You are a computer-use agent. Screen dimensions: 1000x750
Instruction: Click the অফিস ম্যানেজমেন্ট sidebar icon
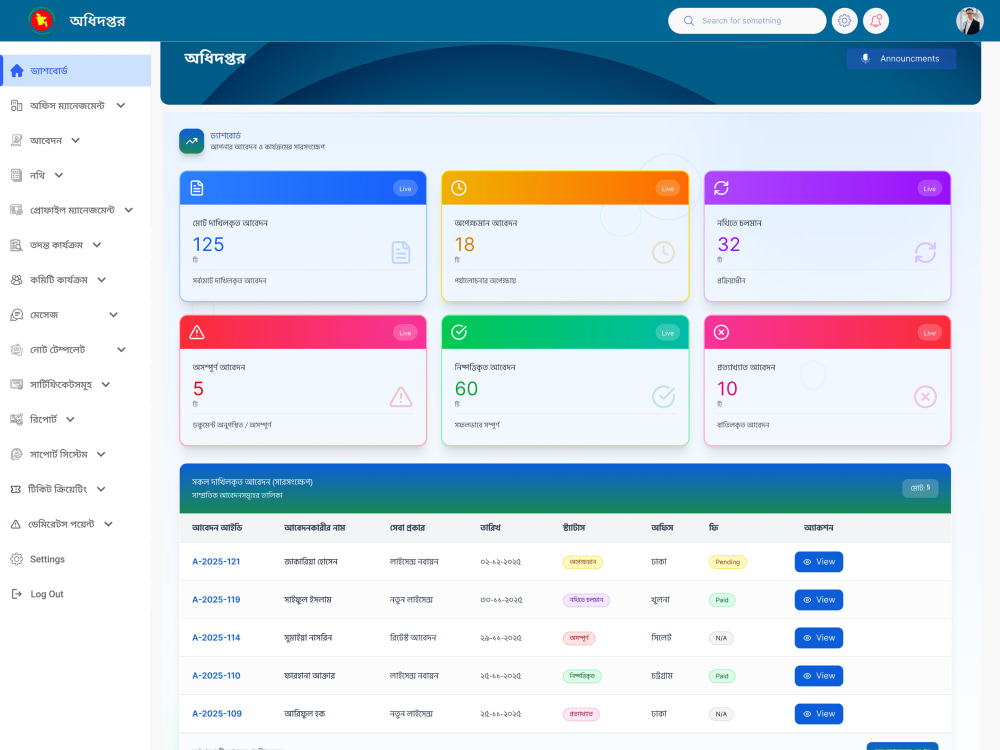click(x=17, y=105)
